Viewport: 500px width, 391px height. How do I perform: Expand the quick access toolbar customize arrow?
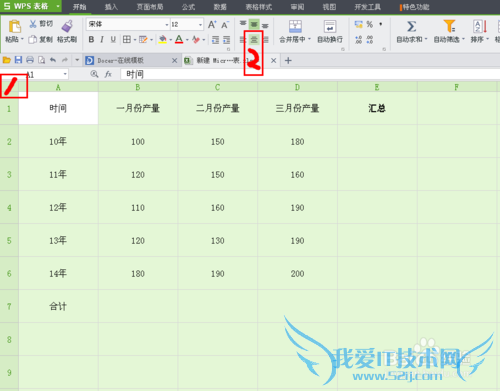pyautogui.click(x=77, y=60)
